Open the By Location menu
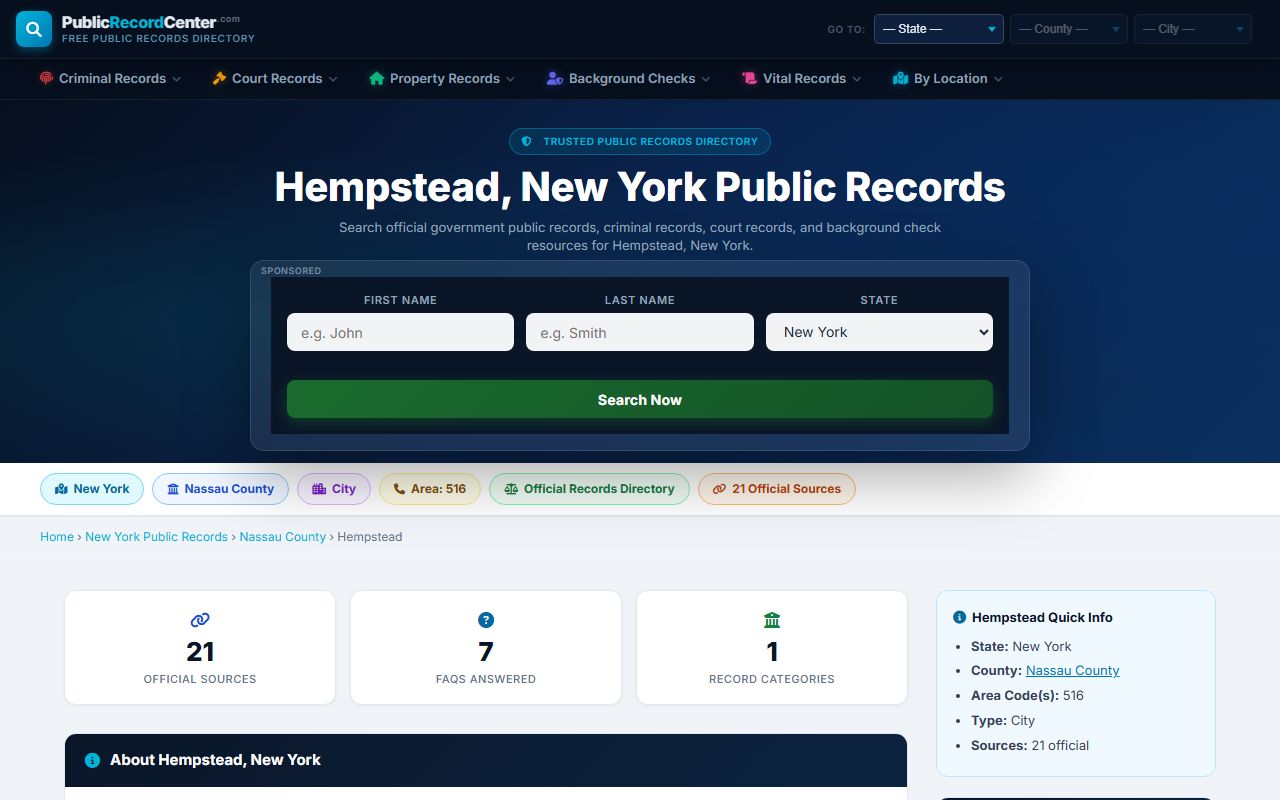 pyautogui.click(x=948, y=78)
